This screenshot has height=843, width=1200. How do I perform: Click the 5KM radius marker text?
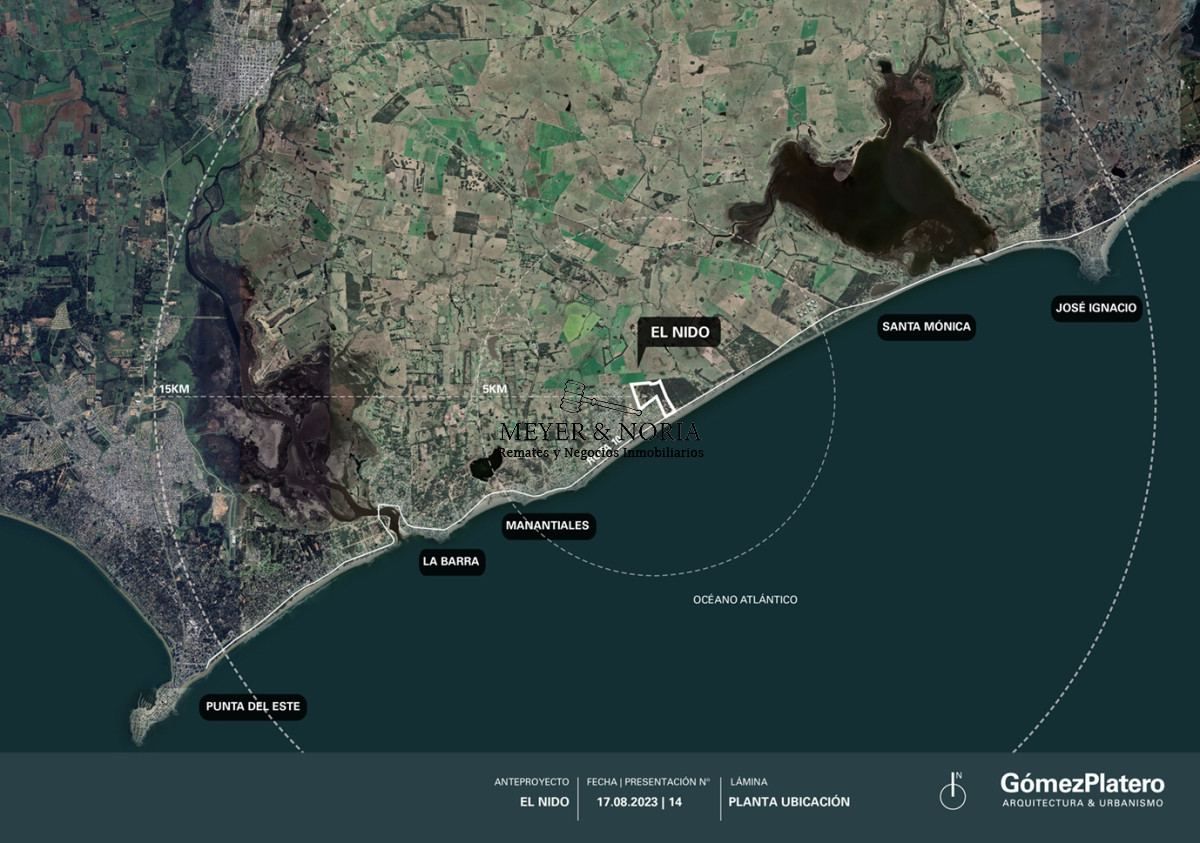pyautogui.click(x=494, y=388)
